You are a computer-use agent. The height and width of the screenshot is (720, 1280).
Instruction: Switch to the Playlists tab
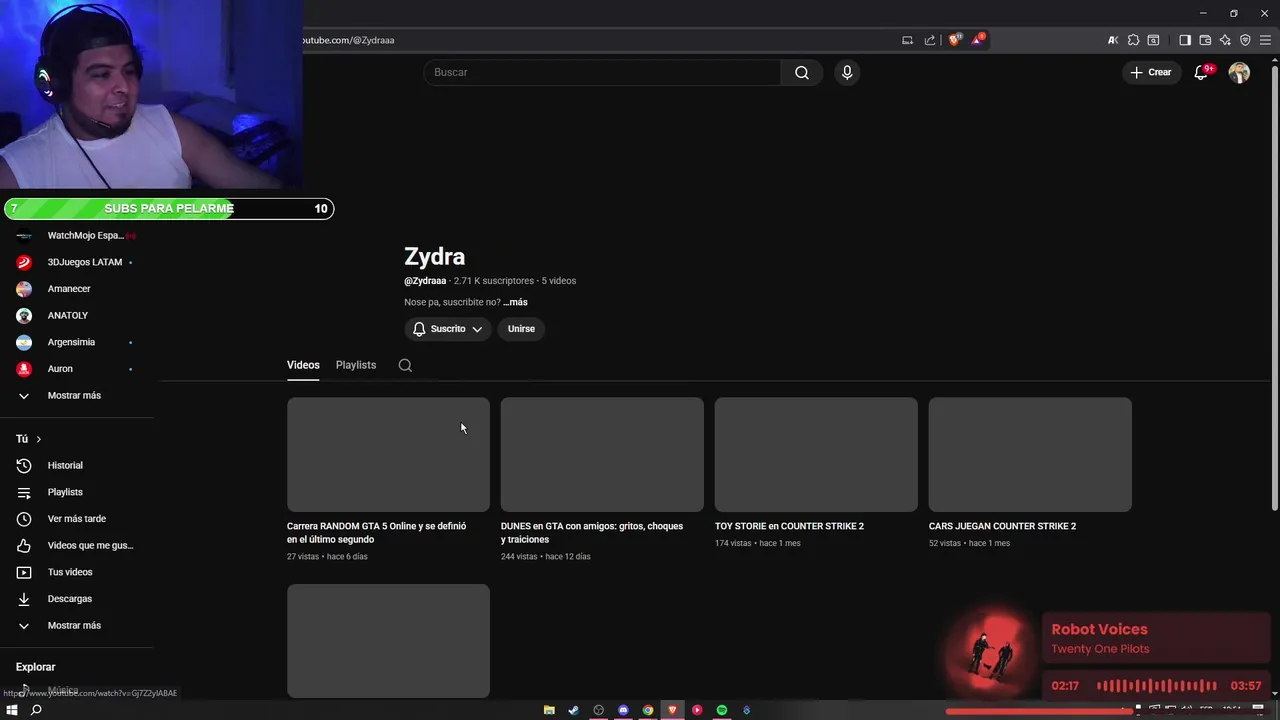pos(356,365)
